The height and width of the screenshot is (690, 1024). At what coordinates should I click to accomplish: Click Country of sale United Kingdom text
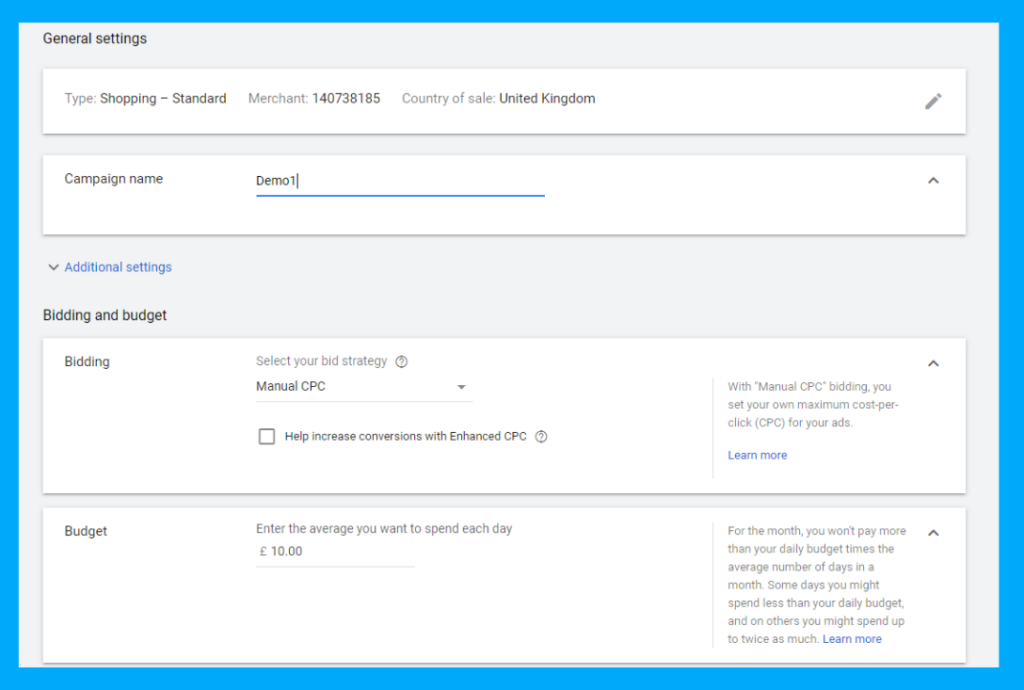tap(497, 98)
